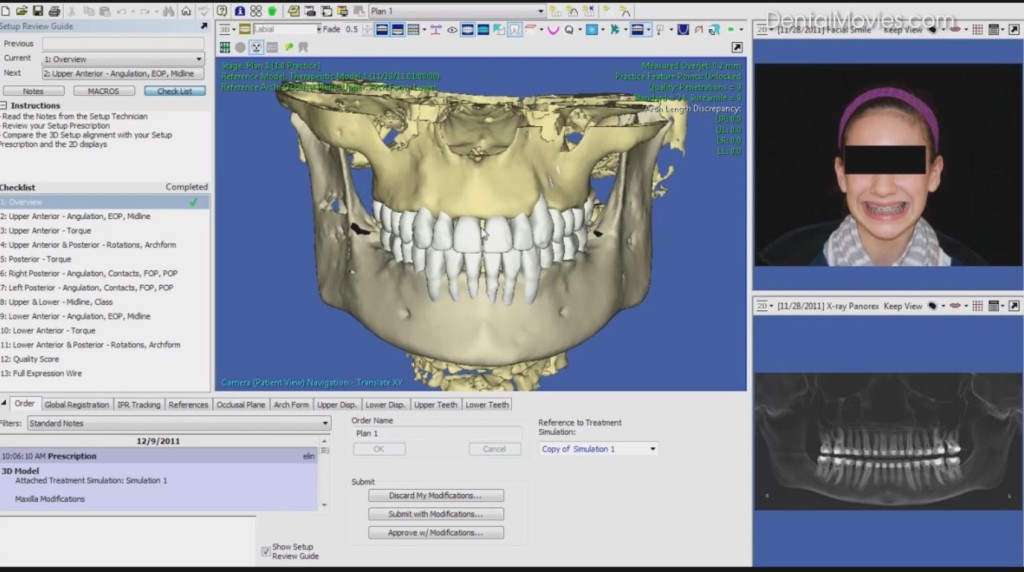Image resolution: width=1024 pixels, height=572 pixels.
Task: Click the eye visibility icon in 3D toolbar
Action: (452, 29)
